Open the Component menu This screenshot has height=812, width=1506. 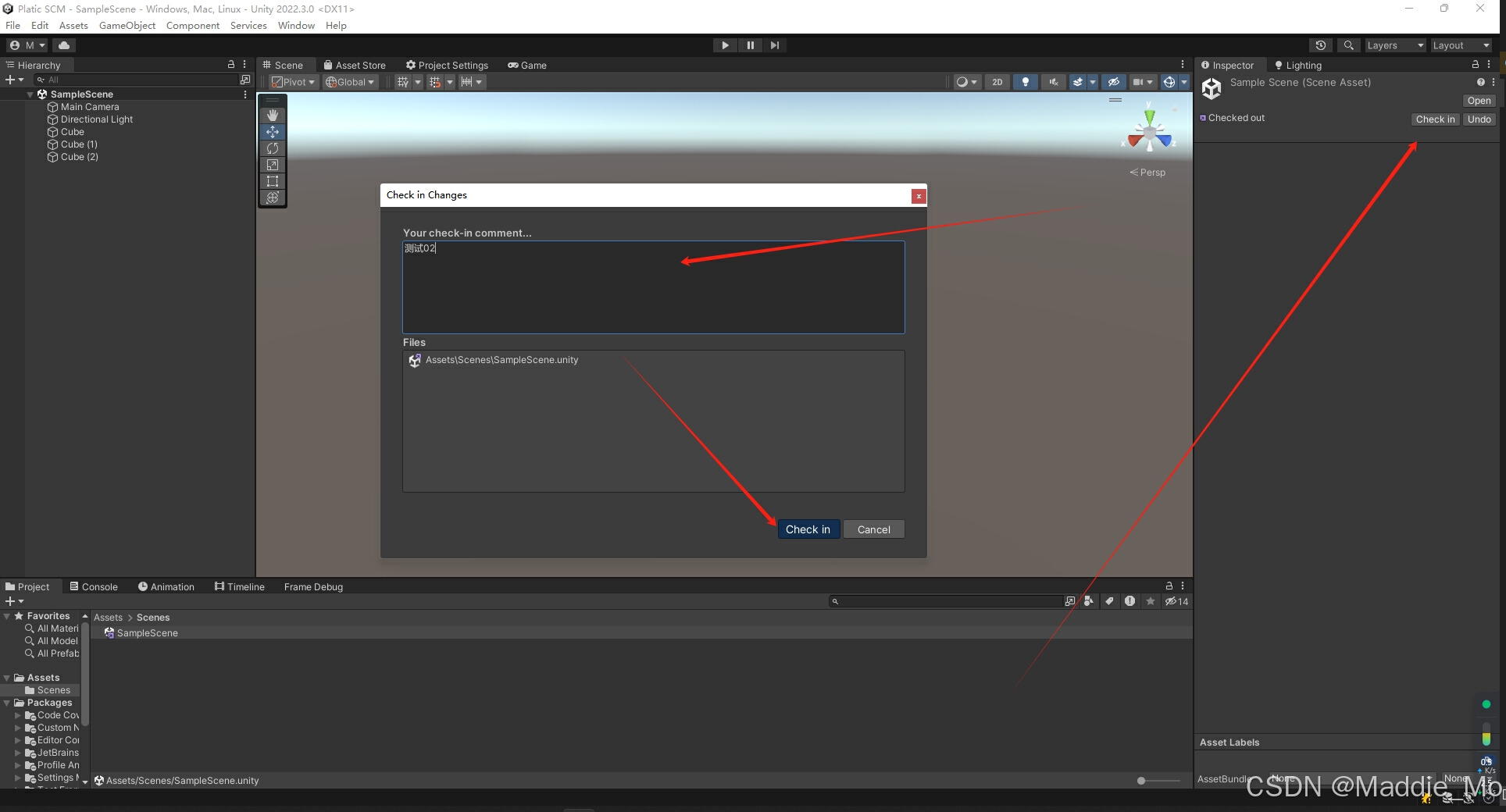(193, 26)
